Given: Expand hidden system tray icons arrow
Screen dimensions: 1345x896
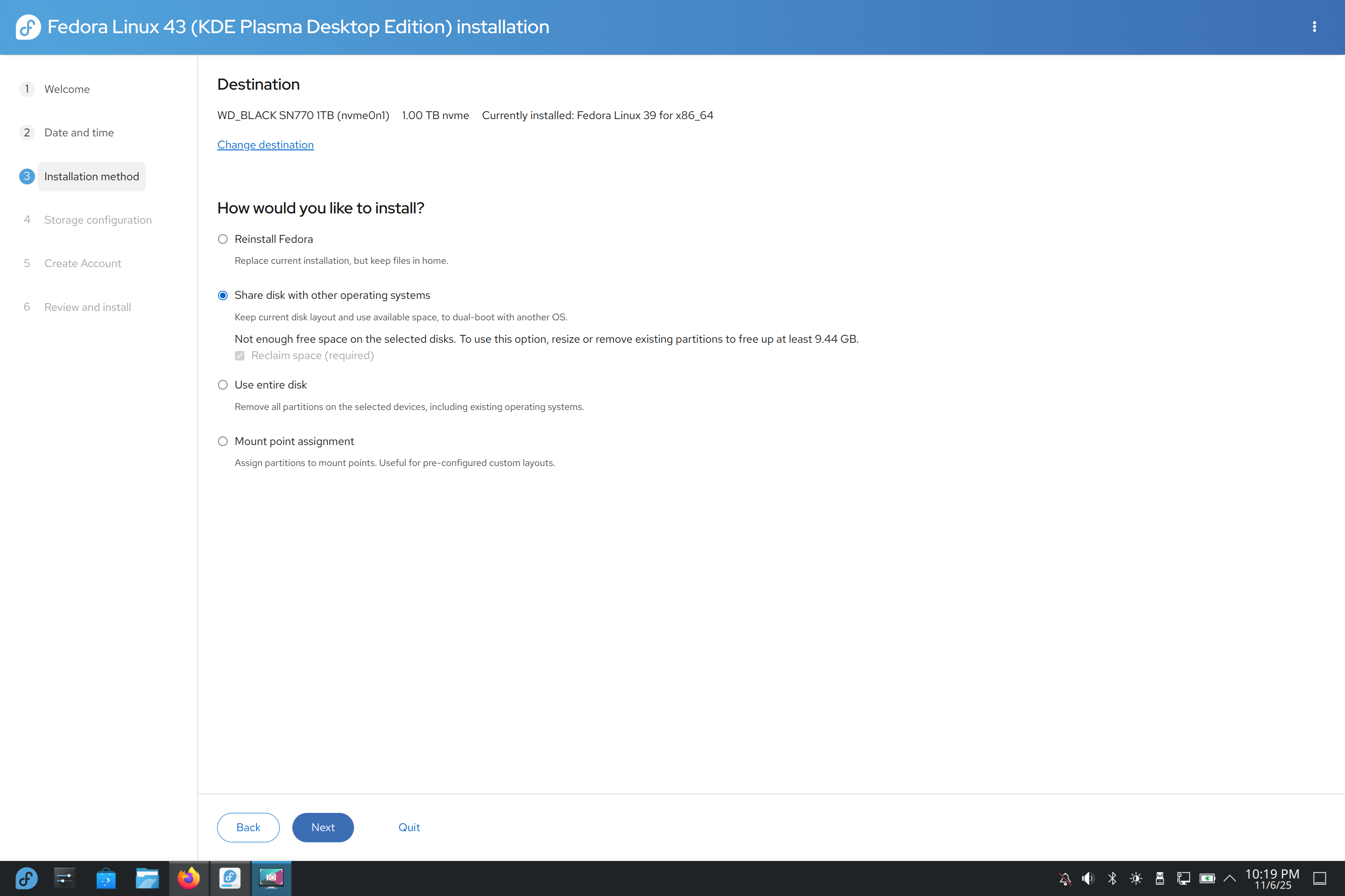Looking at the screenshot, I should 1230,878.
